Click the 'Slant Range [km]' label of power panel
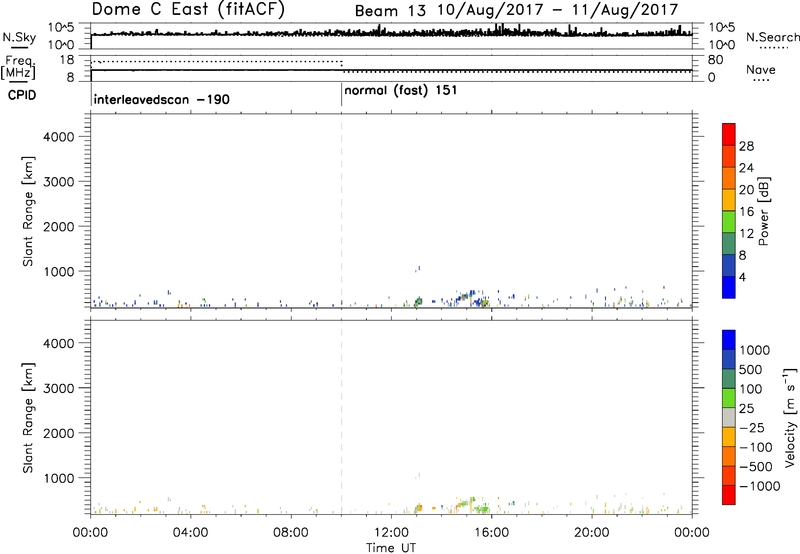This screenshot has height=554, width=800. (x=28, y=211)
